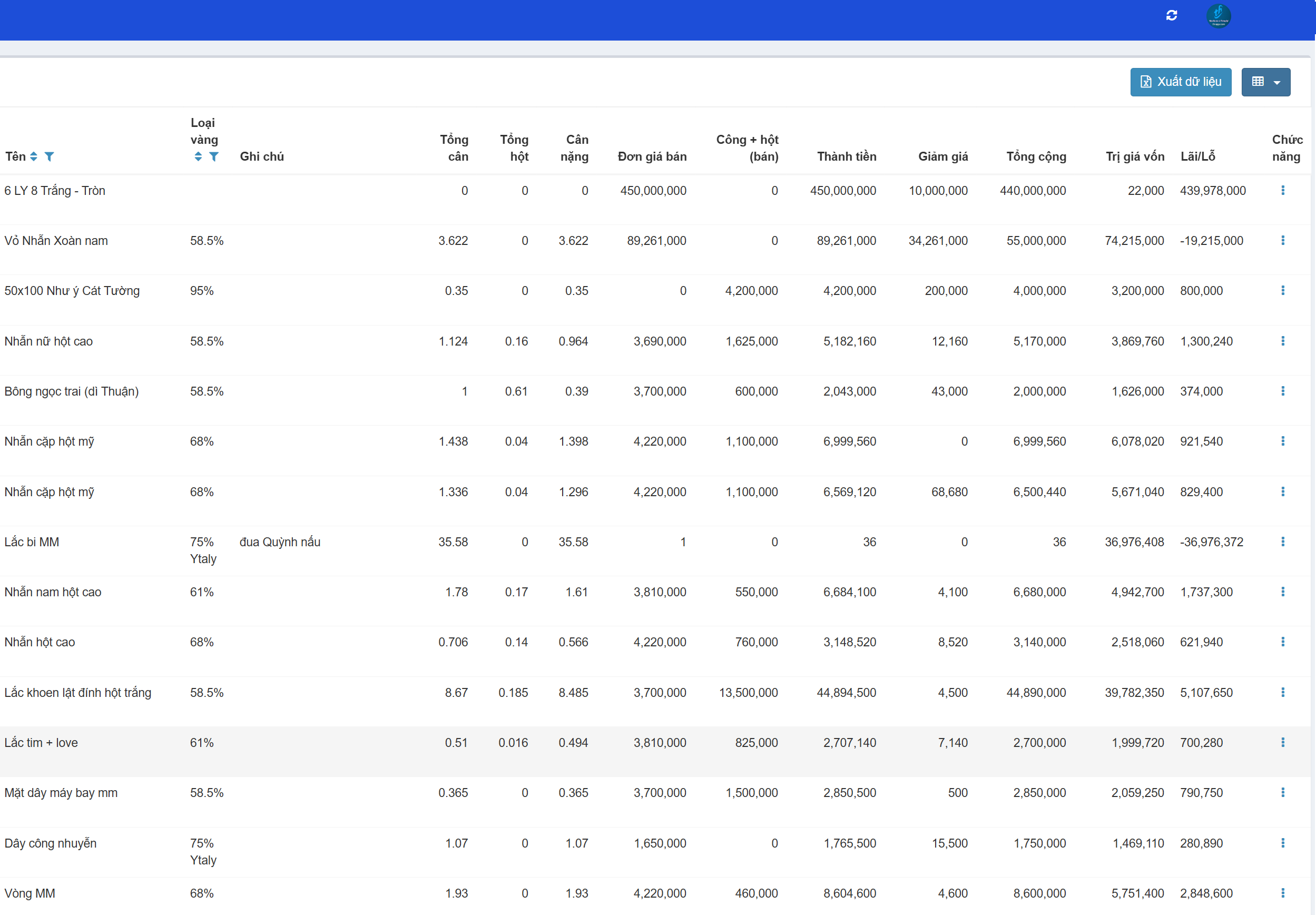The image size is (1316, 915).
Task: Open actions menu for Nhẫn cặp hột mỹ 6,500,440 row
Action: pyautogui.click(x=1283, y=491)
